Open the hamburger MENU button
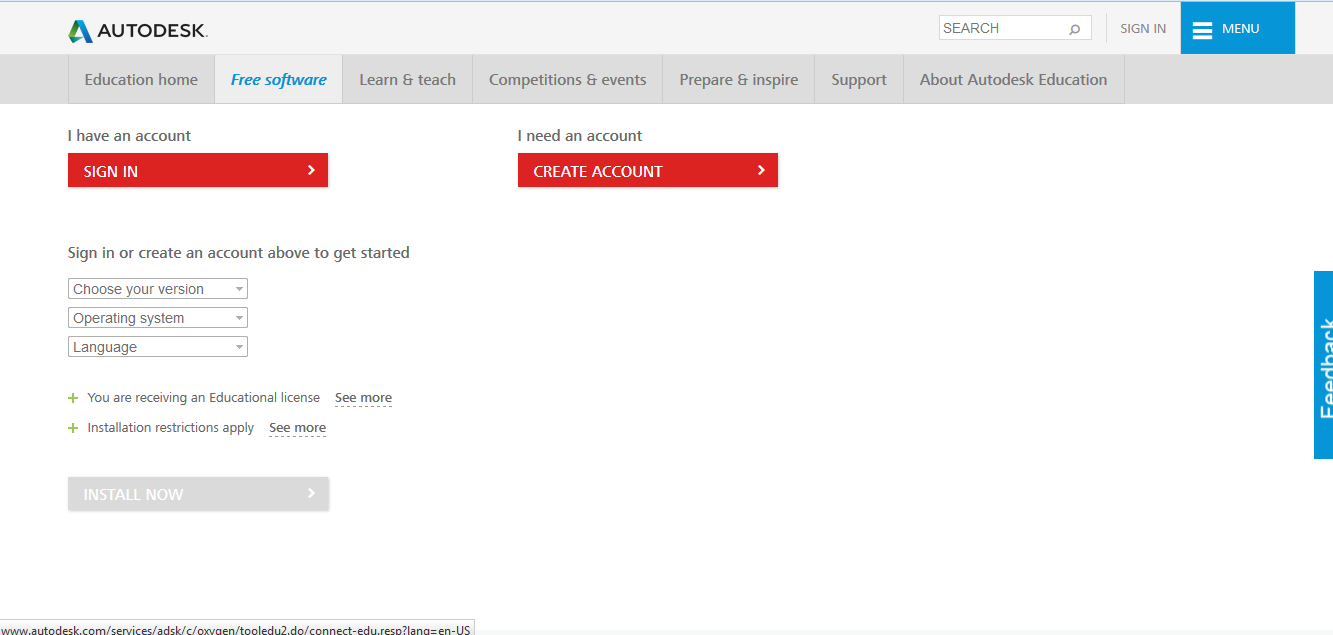This screenshot has width=1333, height=635. (1237, 28)
